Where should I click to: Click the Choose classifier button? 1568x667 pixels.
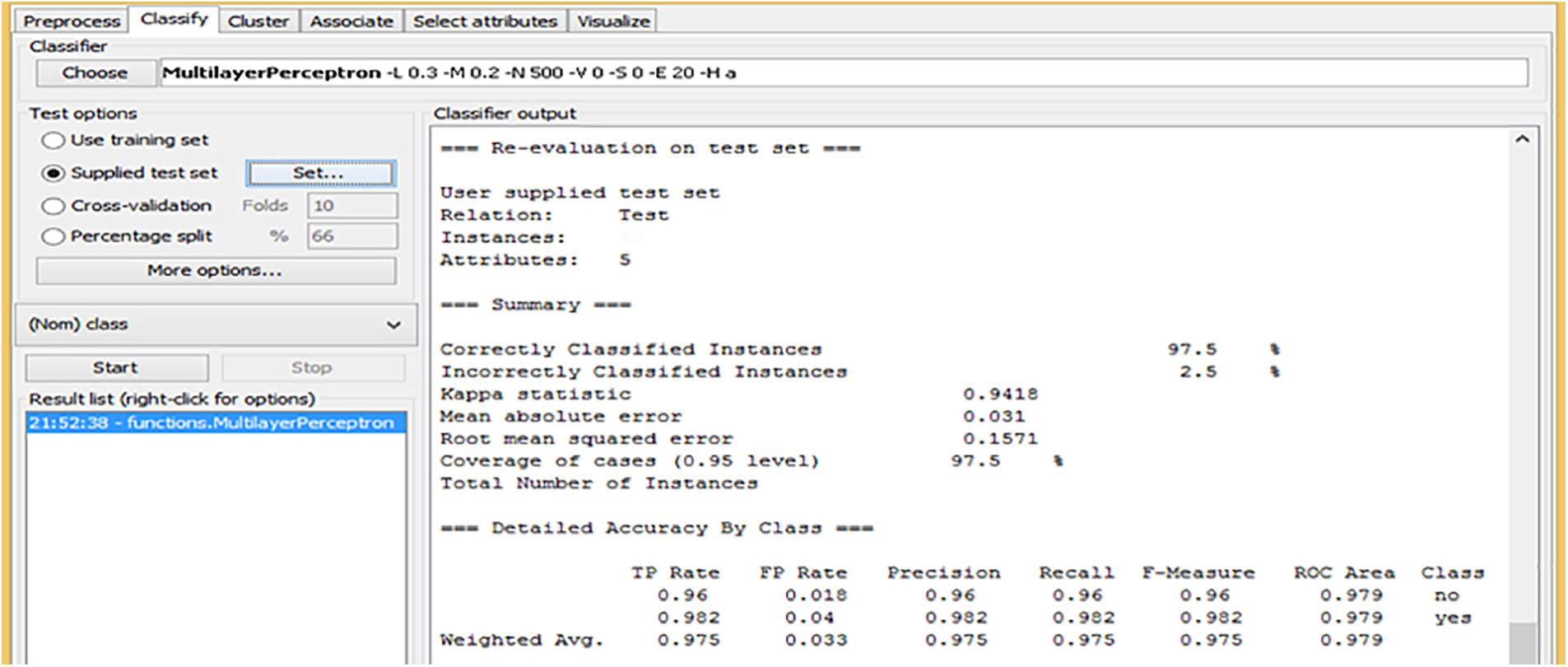point(95,73)
